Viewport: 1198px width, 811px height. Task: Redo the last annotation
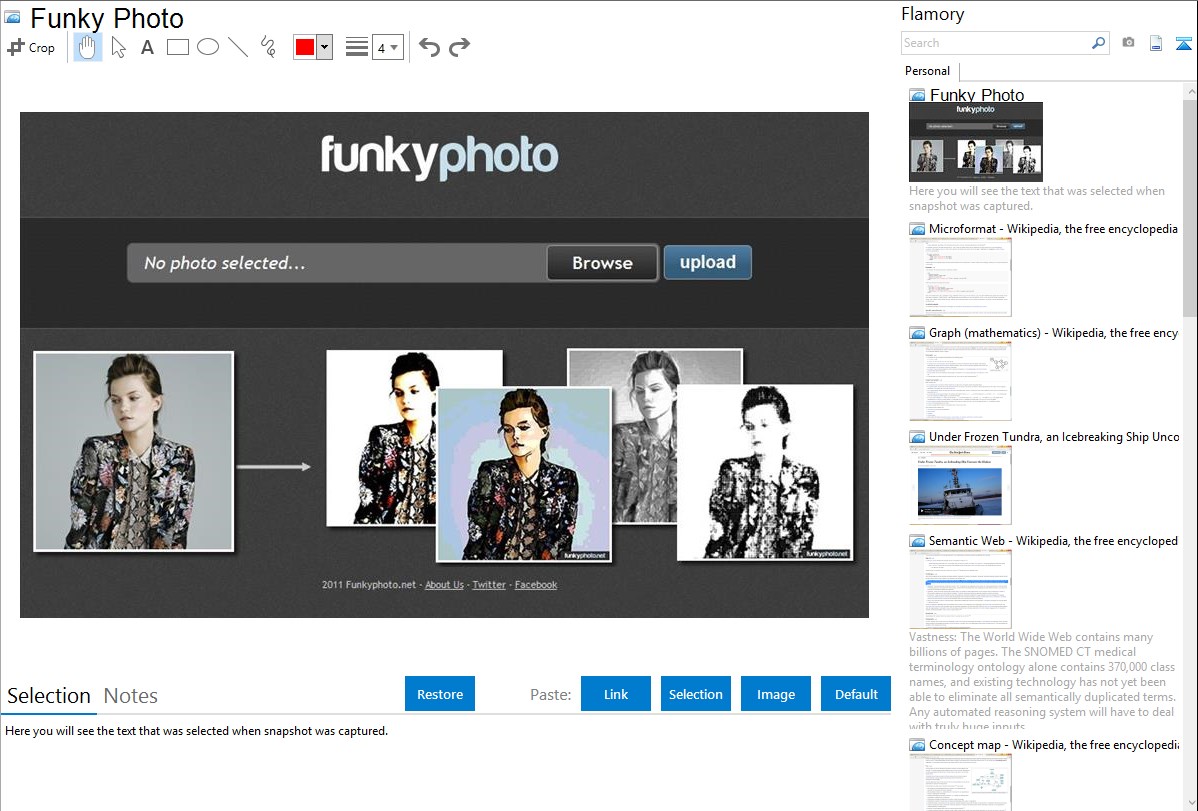[x=459, y=47]
